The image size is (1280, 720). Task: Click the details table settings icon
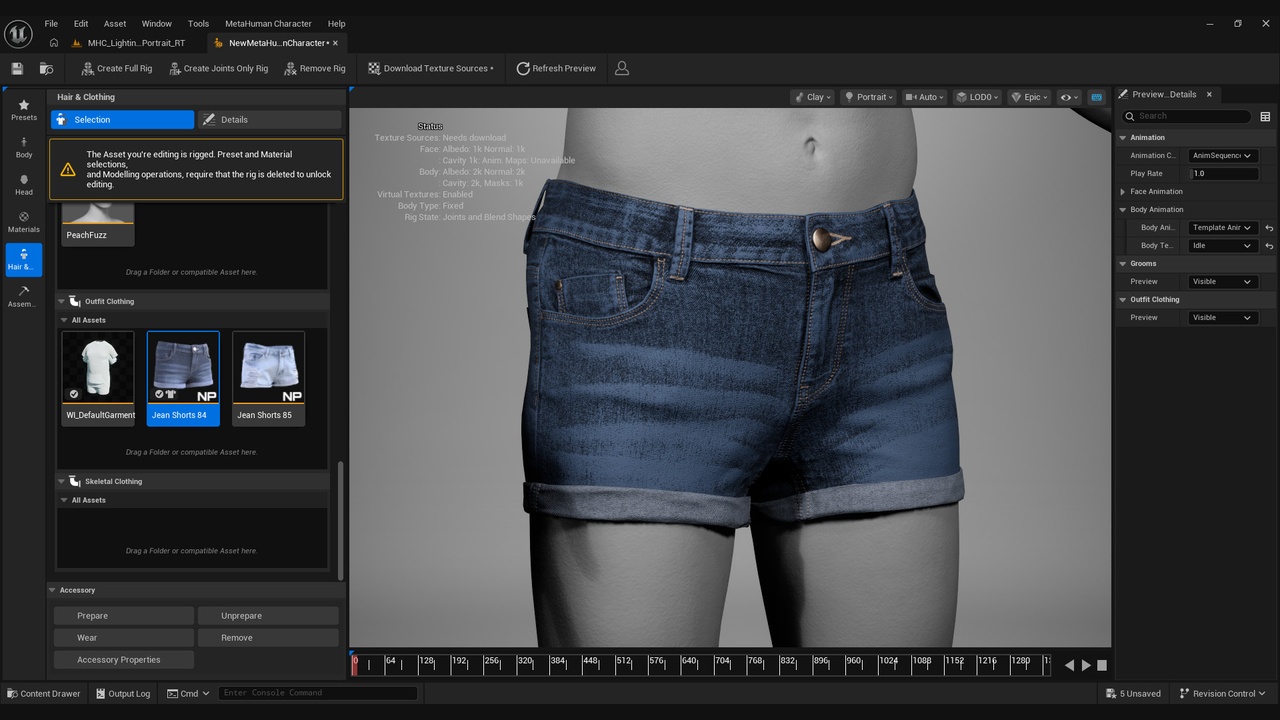[1265, 116]
